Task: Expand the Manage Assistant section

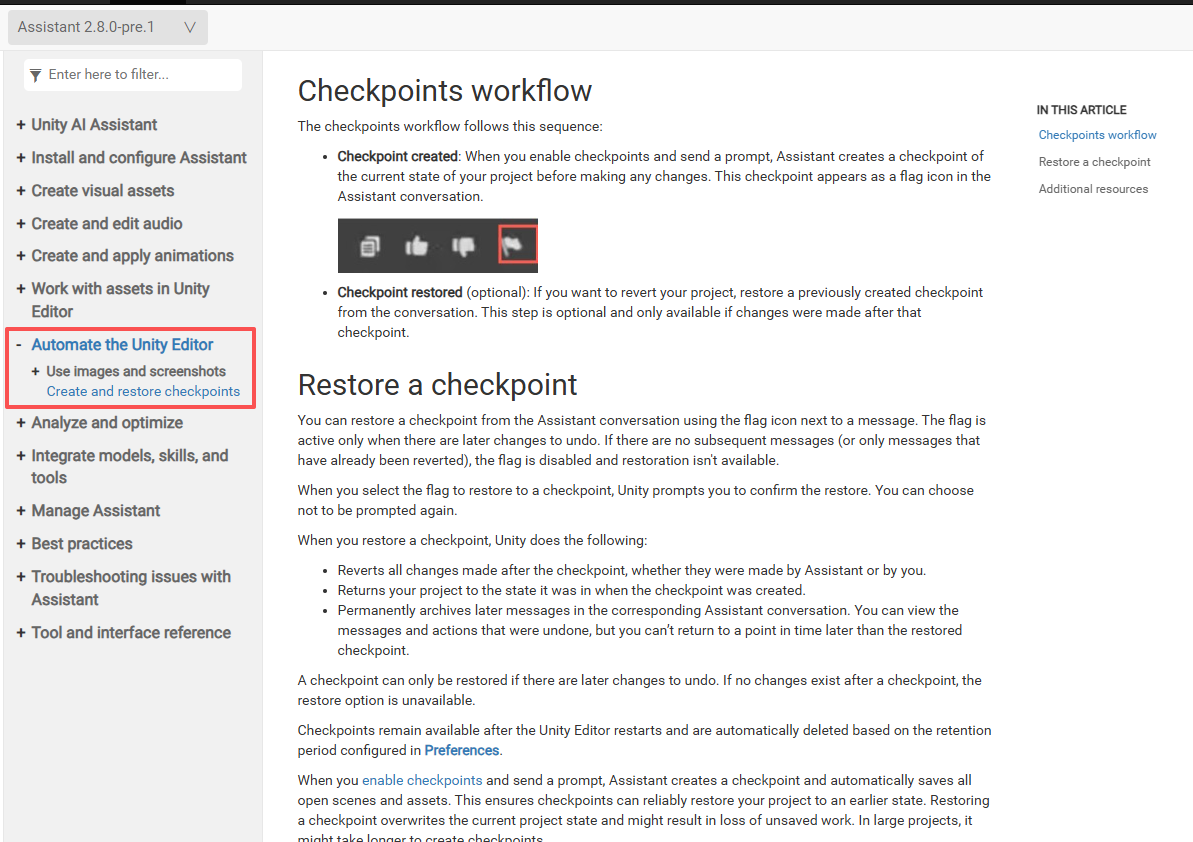Action: click(x=21, y=511)
